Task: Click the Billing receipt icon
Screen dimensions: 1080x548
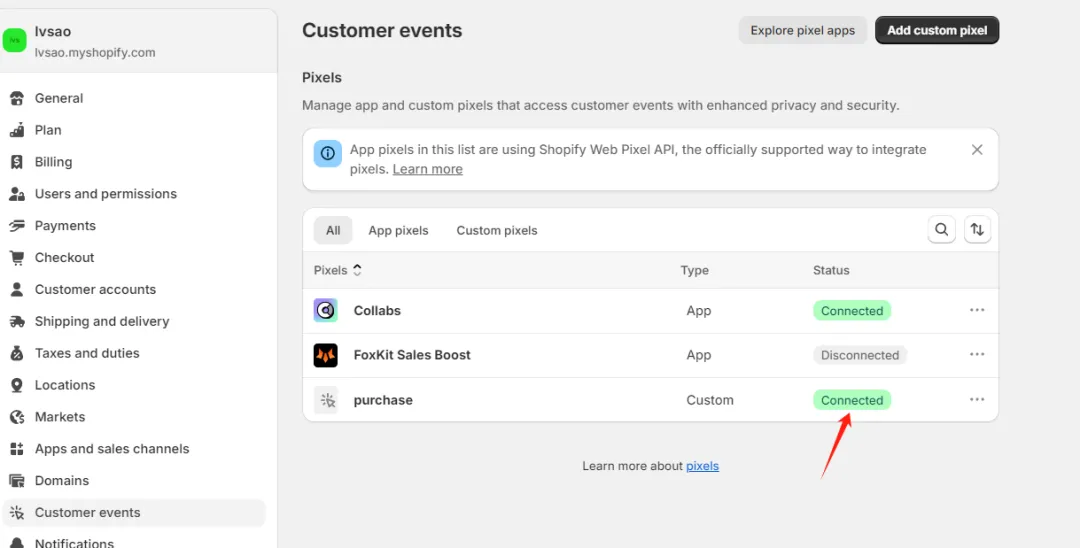Action: tap(17, 162)
